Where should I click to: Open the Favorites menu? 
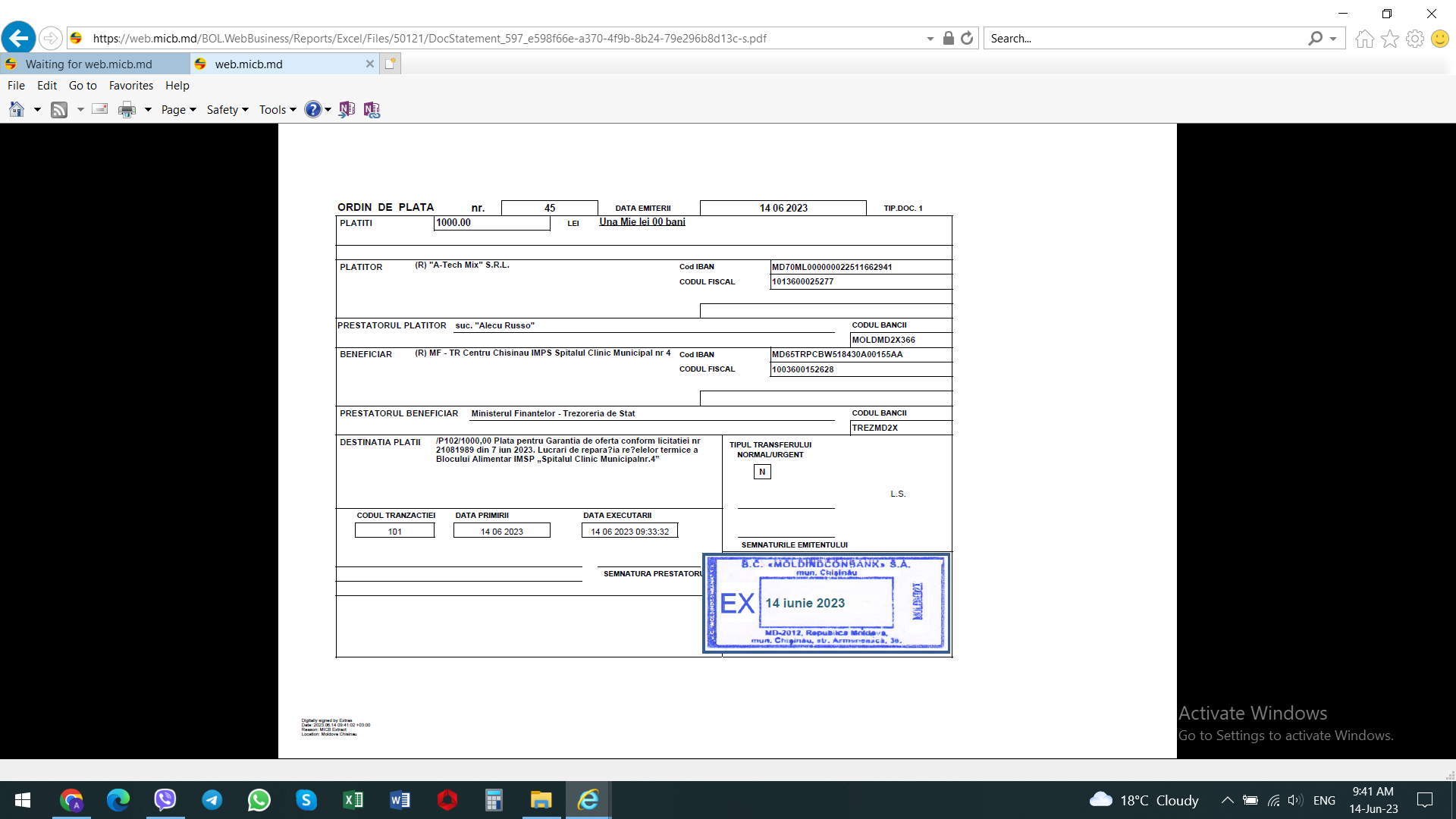click(130, 86)
